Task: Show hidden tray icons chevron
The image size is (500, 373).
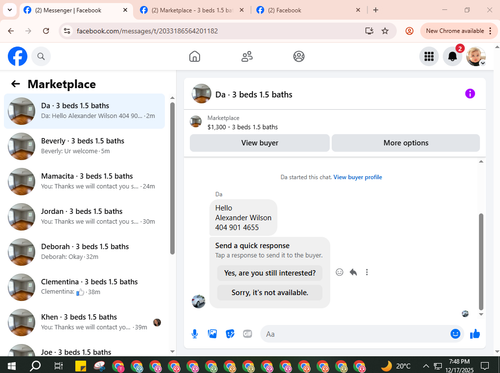Action: (426, 366)
